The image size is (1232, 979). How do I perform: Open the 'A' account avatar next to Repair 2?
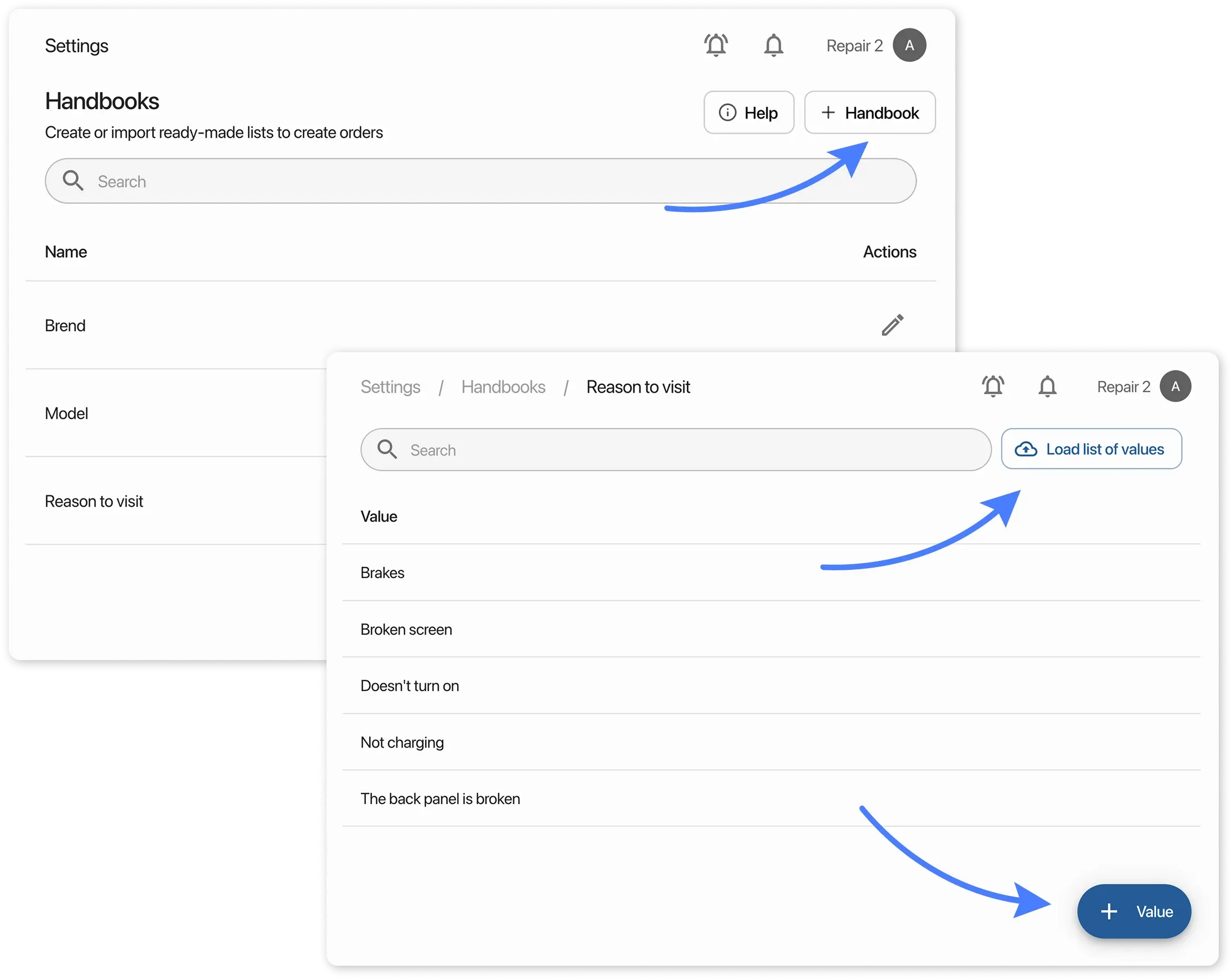910,45
